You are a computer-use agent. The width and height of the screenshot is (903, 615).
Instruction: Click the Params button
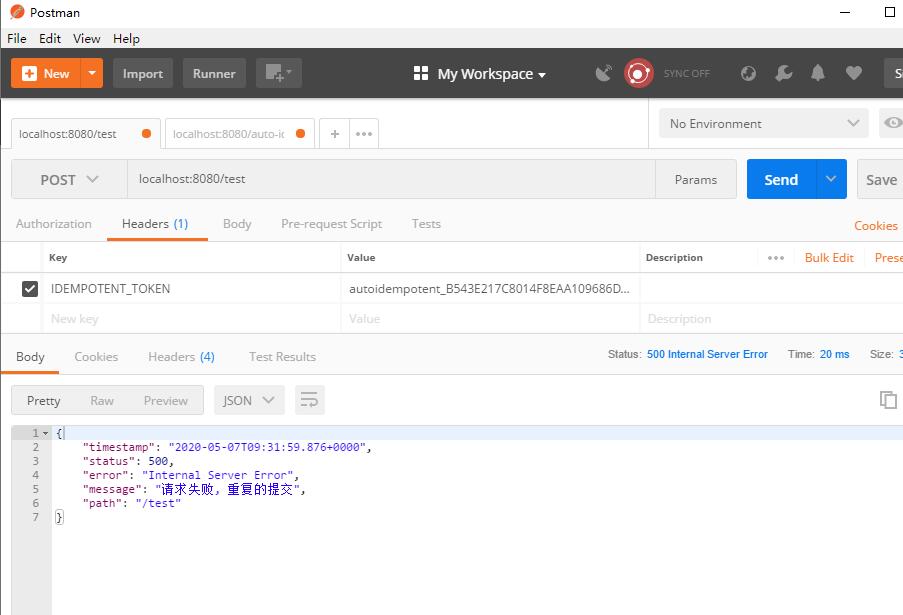point(696,180)
